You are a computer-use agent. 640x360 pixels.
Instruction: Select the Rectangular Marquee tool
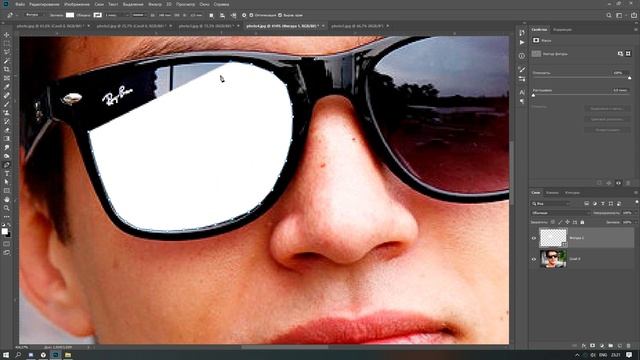click(x=7, y=44)
